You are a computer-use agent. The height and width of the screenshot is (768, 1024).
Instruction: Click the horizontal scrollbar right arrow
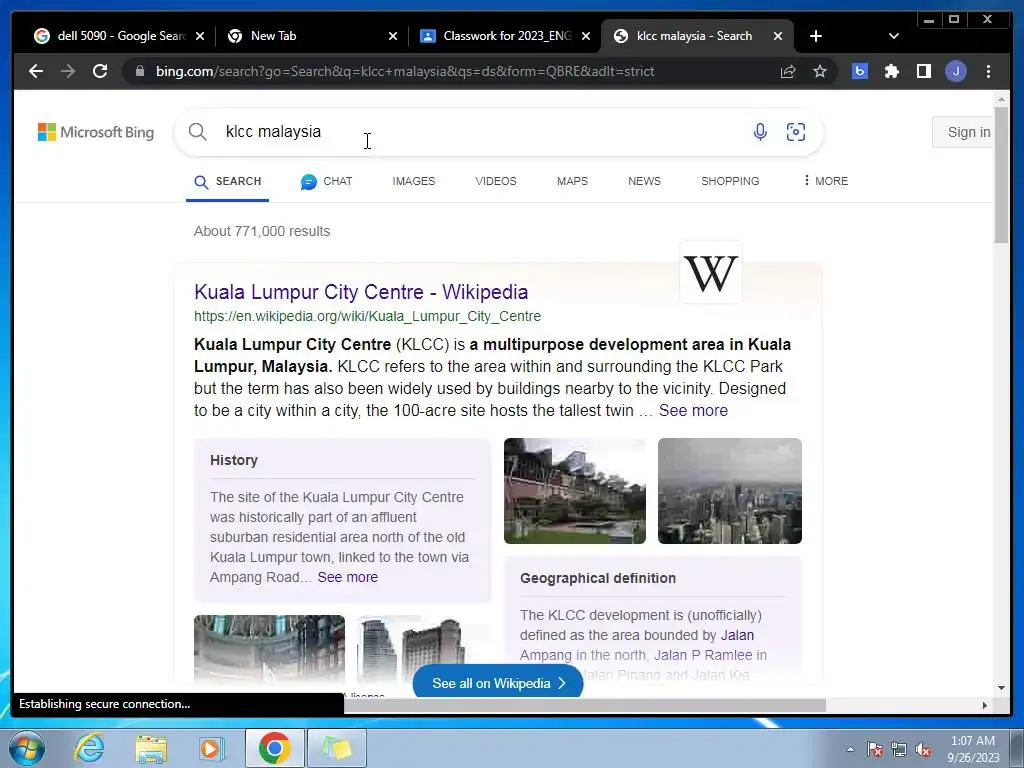(985, 705)
